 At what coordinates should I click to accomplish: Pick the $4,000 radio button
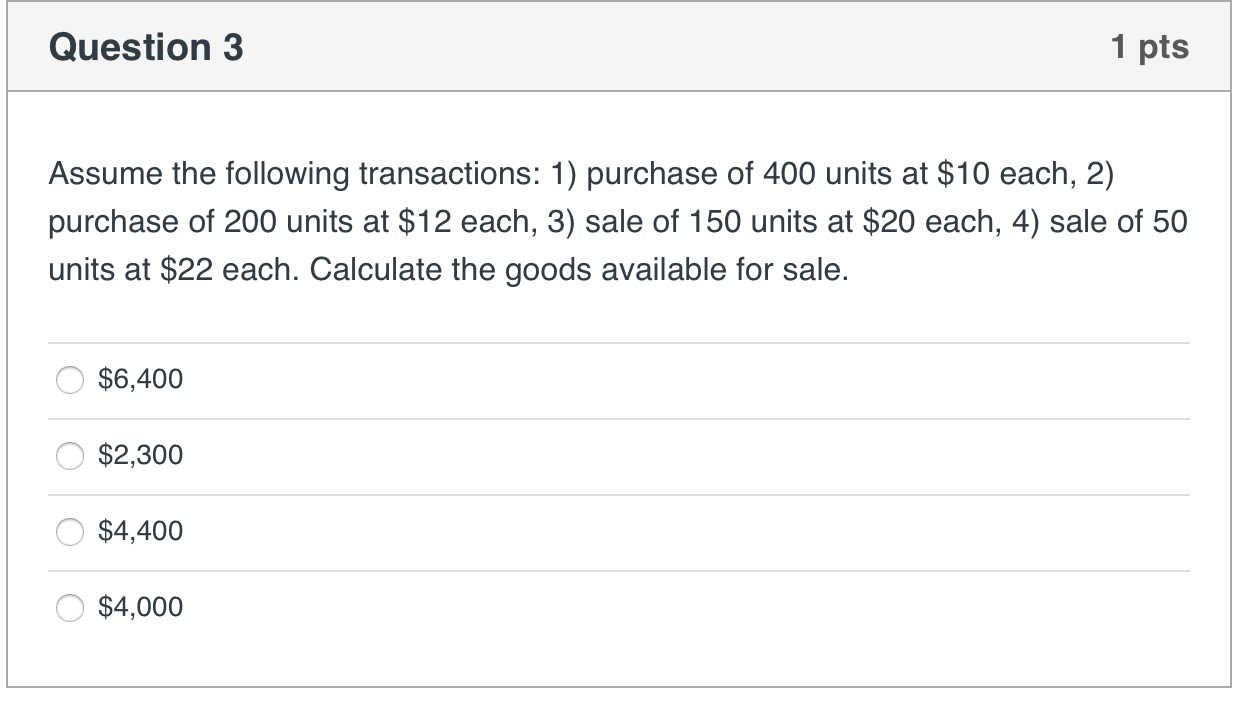[70, 608]
